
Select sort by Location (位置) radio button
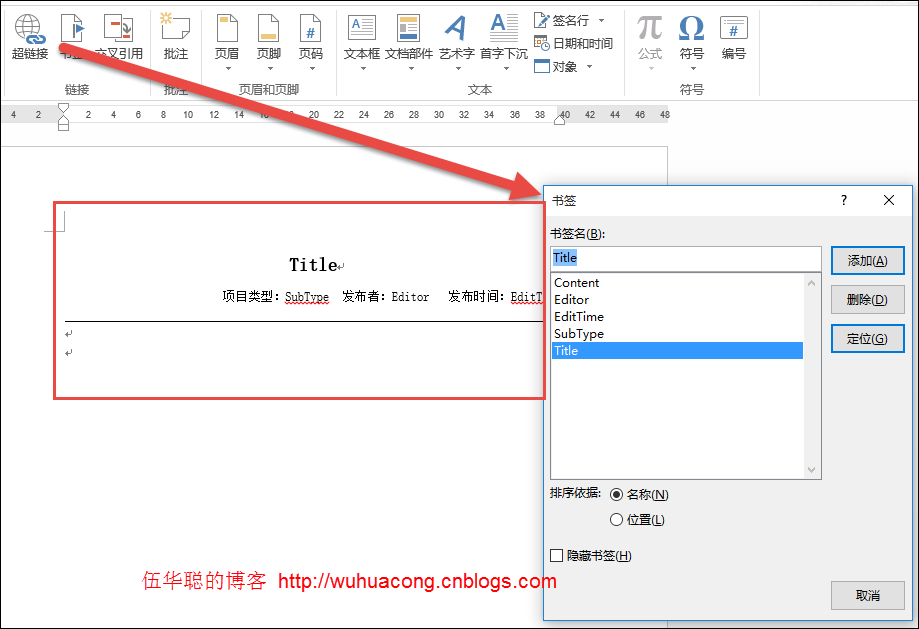(616, 520)
